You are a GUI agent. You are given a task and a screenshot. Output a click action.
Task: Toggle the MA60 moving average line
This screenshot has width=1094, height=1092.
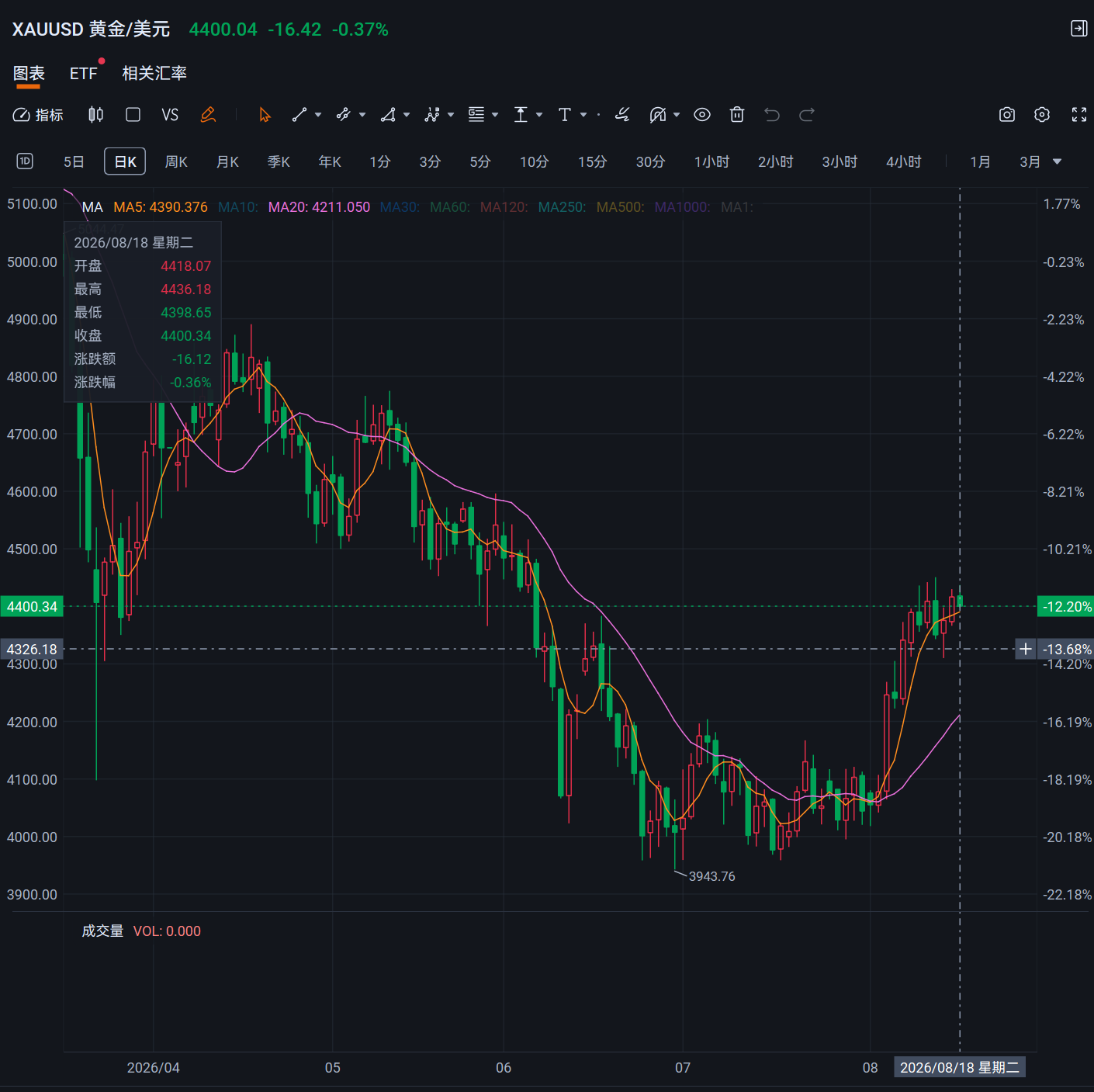tap(449, 207)
